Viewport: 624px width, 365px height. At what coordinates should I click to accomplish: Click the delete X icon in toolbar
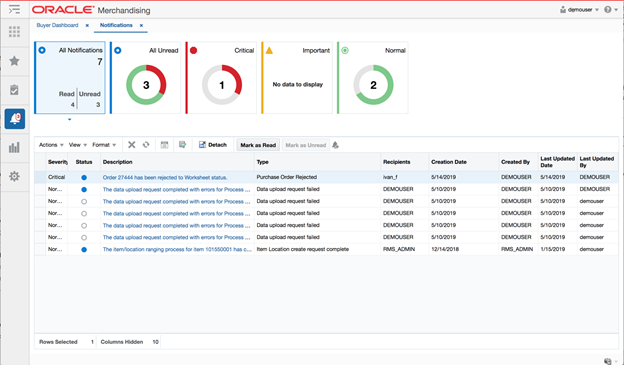pyautogui.click(x=132, y=145)
